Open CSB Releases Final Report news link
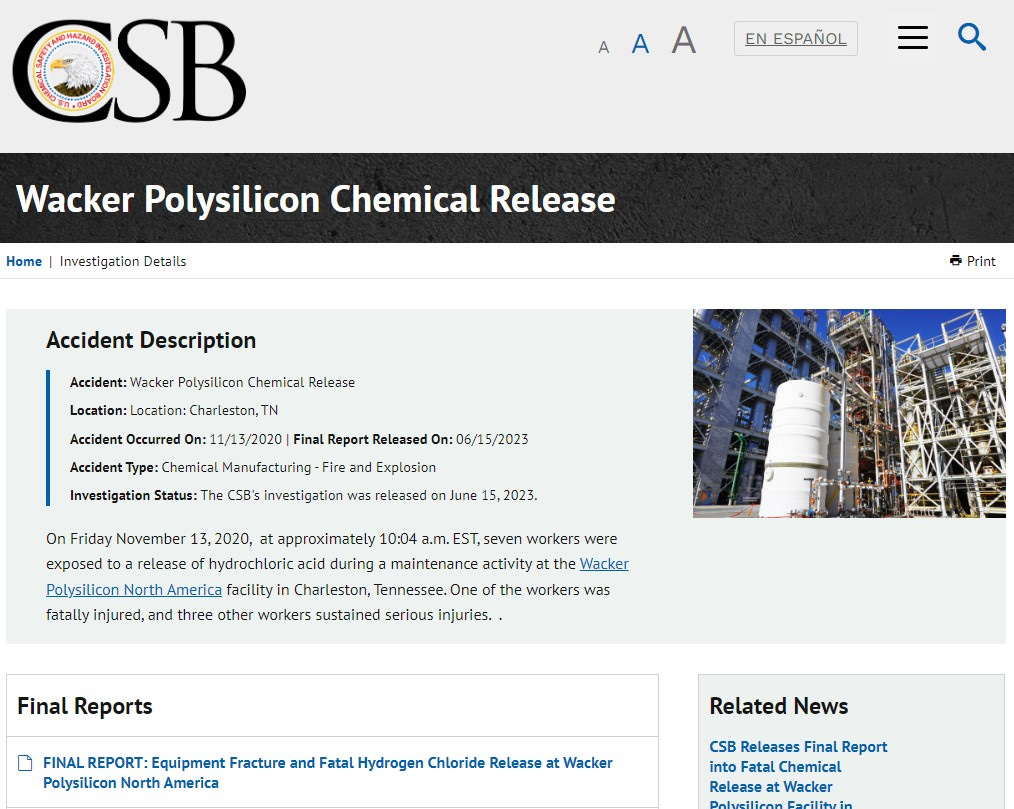Image resolution: width=1014 pixels, height=809 pixels. click(798, 776)
